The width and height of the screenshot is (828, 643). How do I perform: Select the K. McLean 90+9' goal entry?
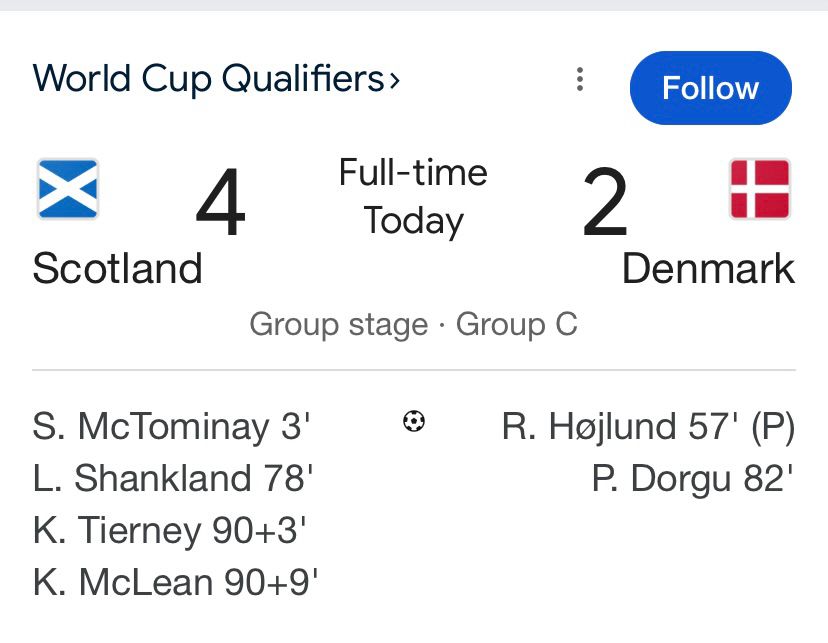click(176, 583)
